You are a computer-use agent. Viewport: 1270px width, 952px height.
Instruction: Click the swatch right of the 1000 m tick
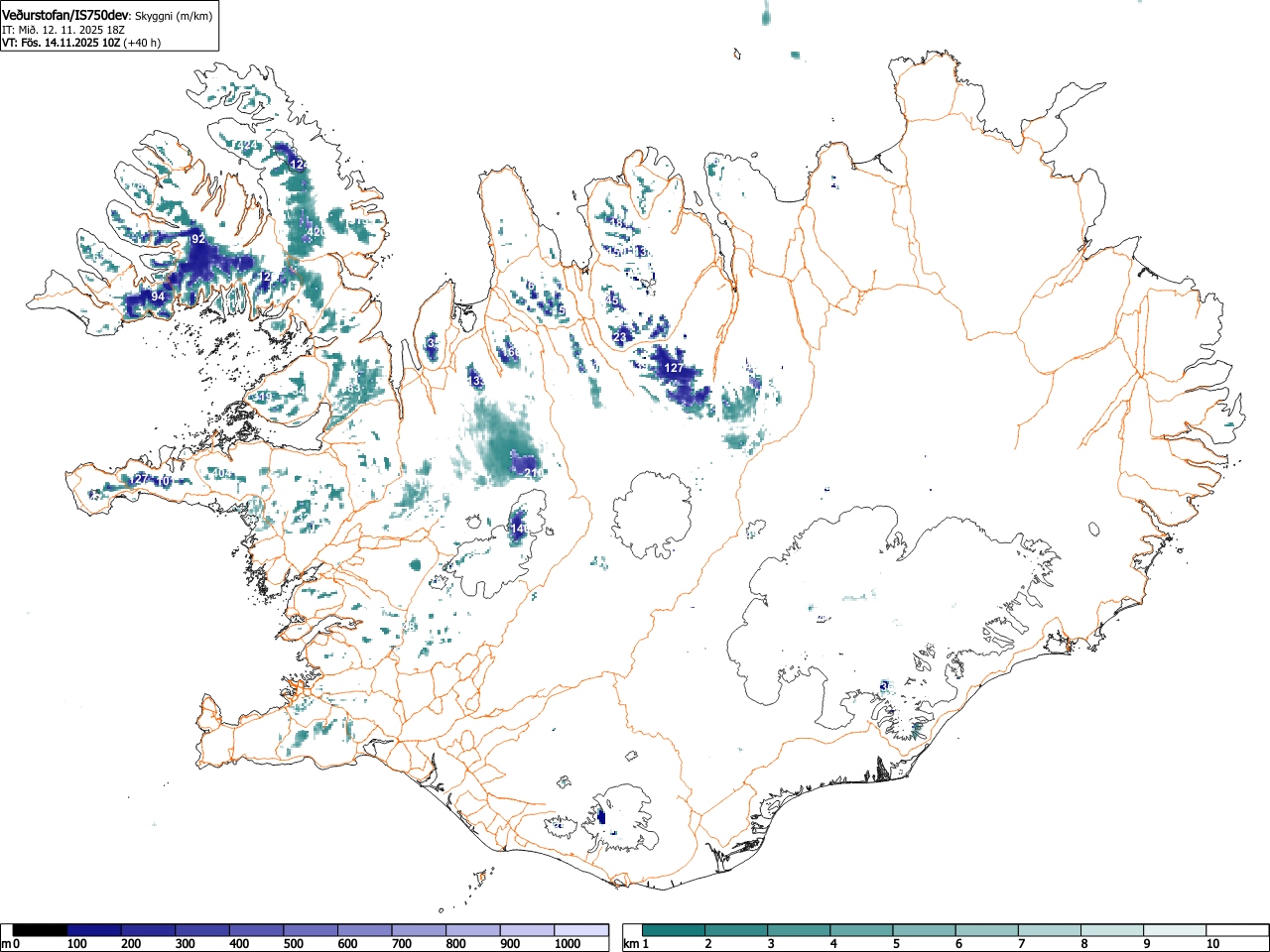(582, 930)
